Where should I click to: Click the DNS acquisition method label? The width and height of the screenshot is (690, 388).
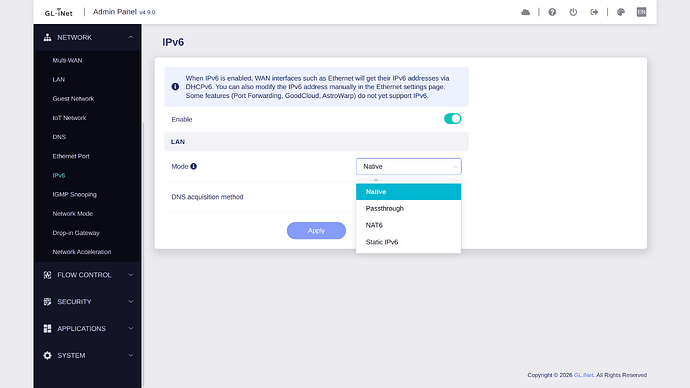coord(207,197)
